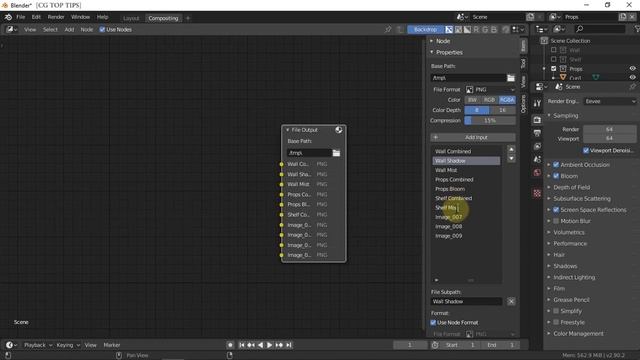
Task: Collapse the Sampling panel
Action: point(565,116)
